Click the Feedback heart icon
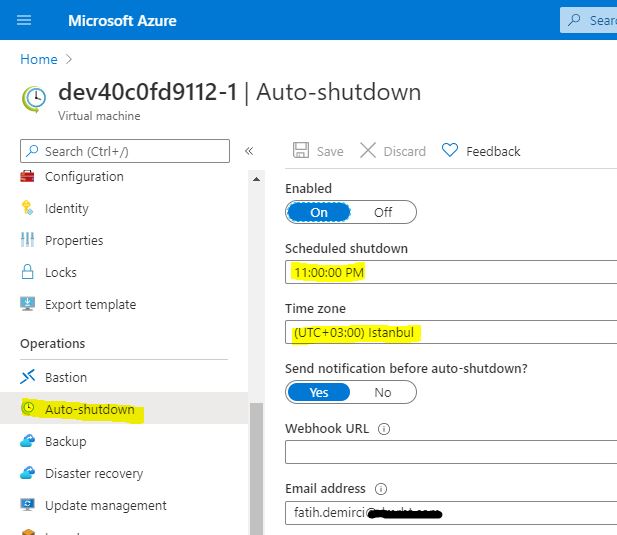The image size is (617, 535). pos(450,150)
